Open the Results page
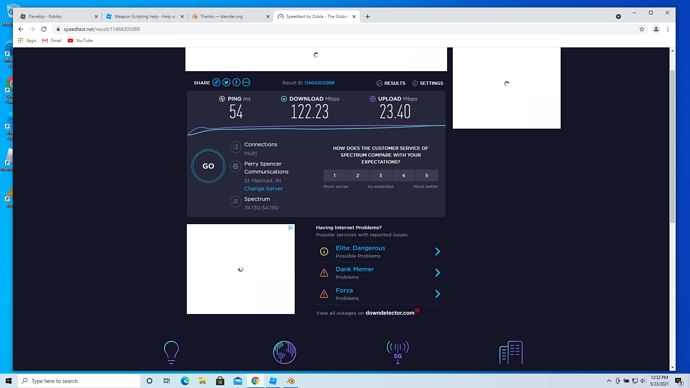 click(x=391, y=83)
